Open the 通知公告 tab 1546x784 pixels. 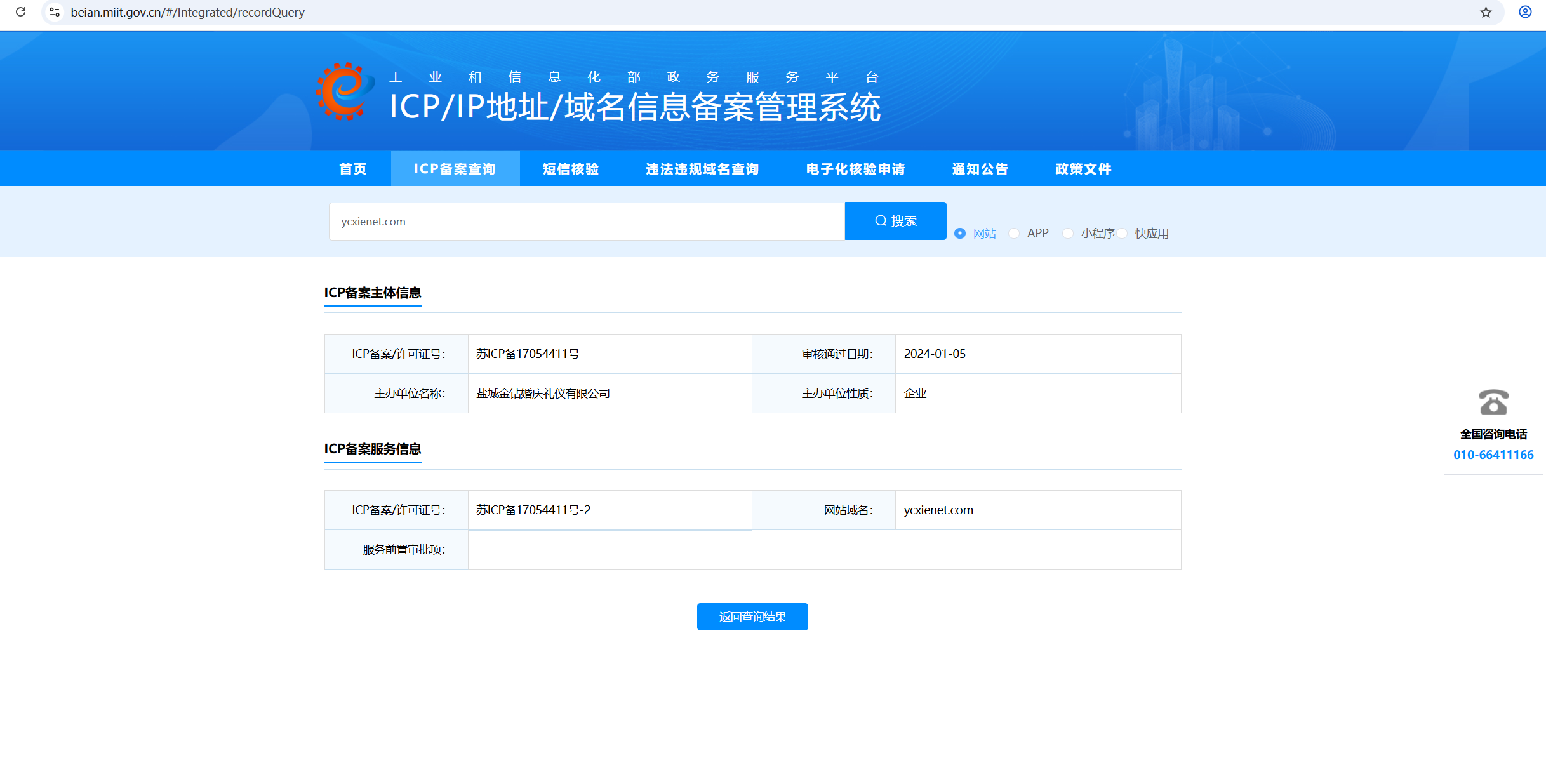980,169
